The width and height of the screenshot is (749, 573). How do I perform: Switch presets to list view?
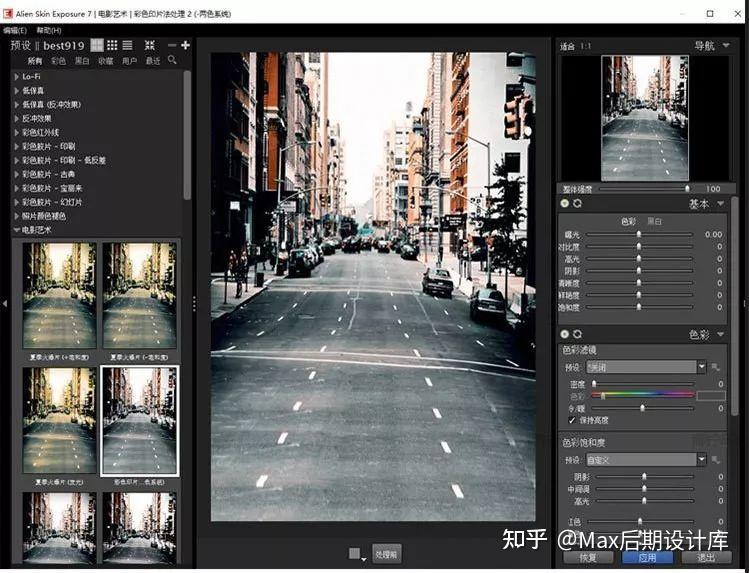click(127, 45)
